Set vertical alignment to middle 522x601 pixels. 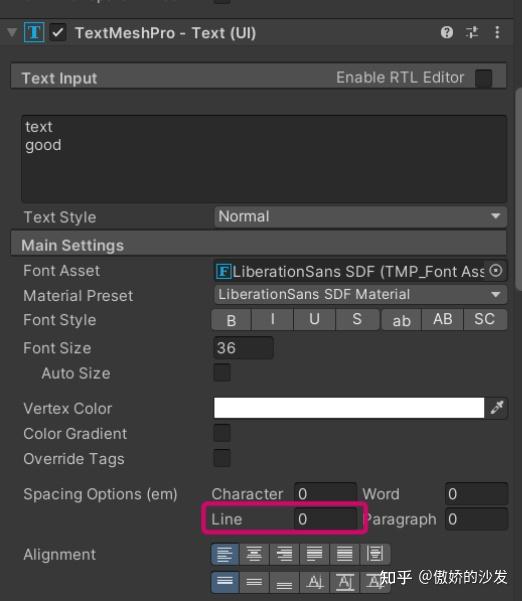coord(254,582)
